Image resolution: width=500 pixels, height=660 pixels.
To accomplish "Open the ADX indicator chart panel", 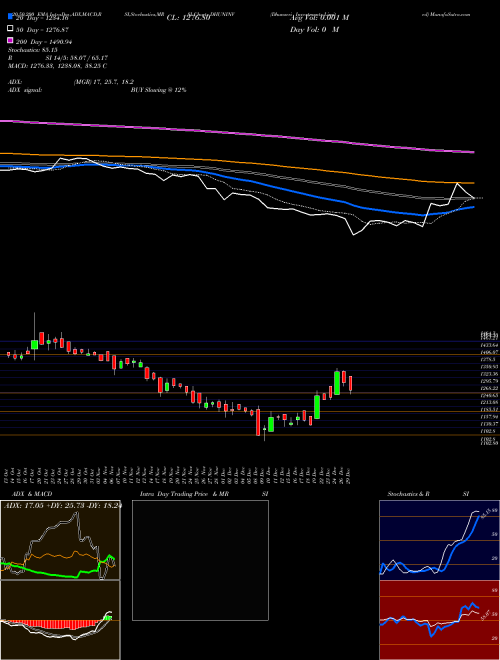I will pos(60,540).
